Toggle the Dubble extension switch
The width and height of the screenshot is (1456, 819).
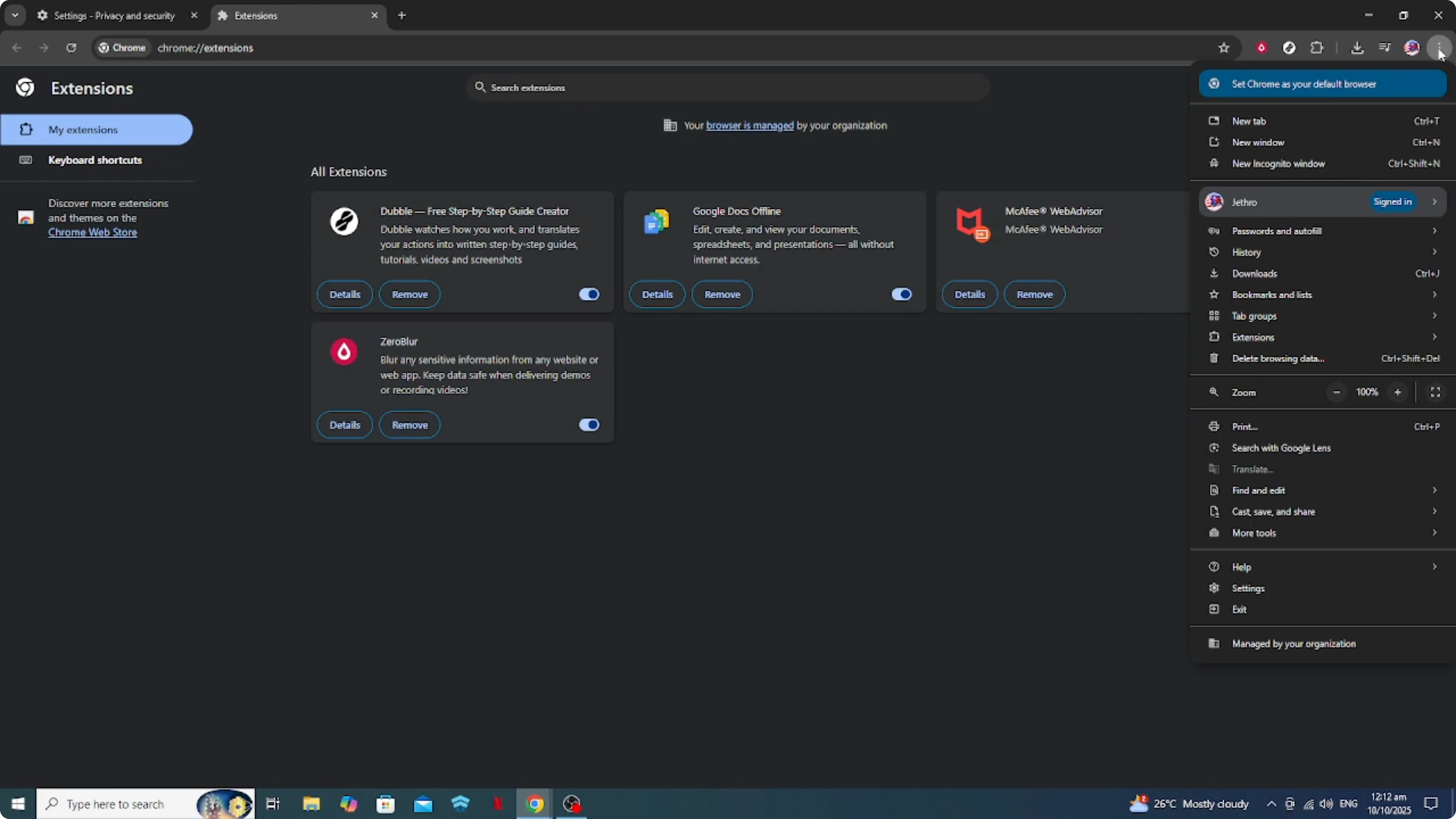(x=589, y=294)
